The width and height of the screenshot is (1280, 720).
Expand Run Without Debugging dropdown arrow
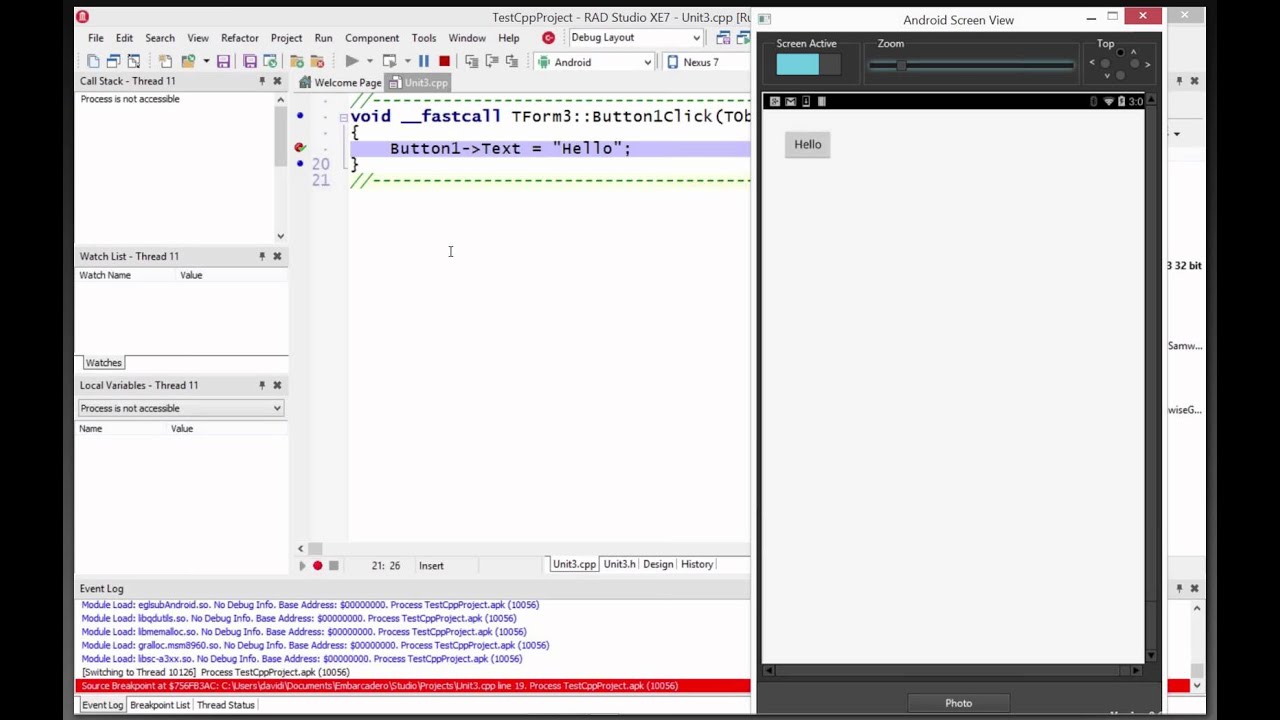tap(407, 62)
